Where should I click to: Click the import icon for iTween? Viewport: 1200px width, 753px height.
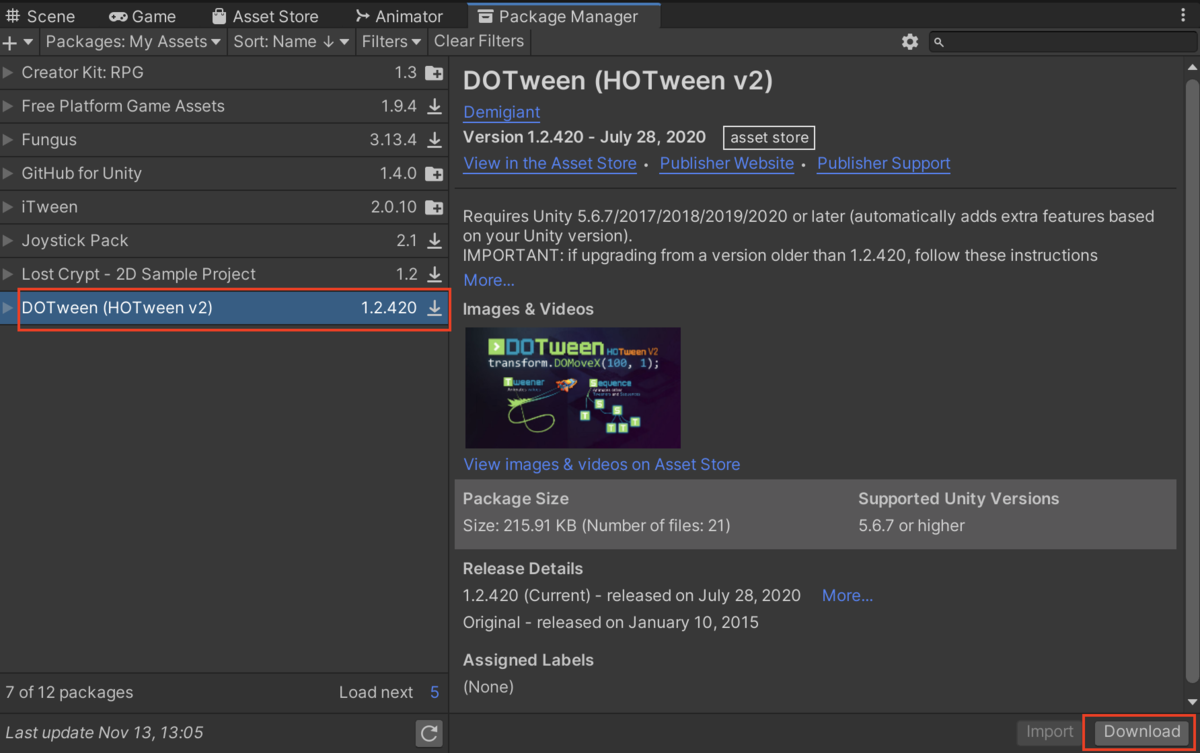(x=434, y=208)
